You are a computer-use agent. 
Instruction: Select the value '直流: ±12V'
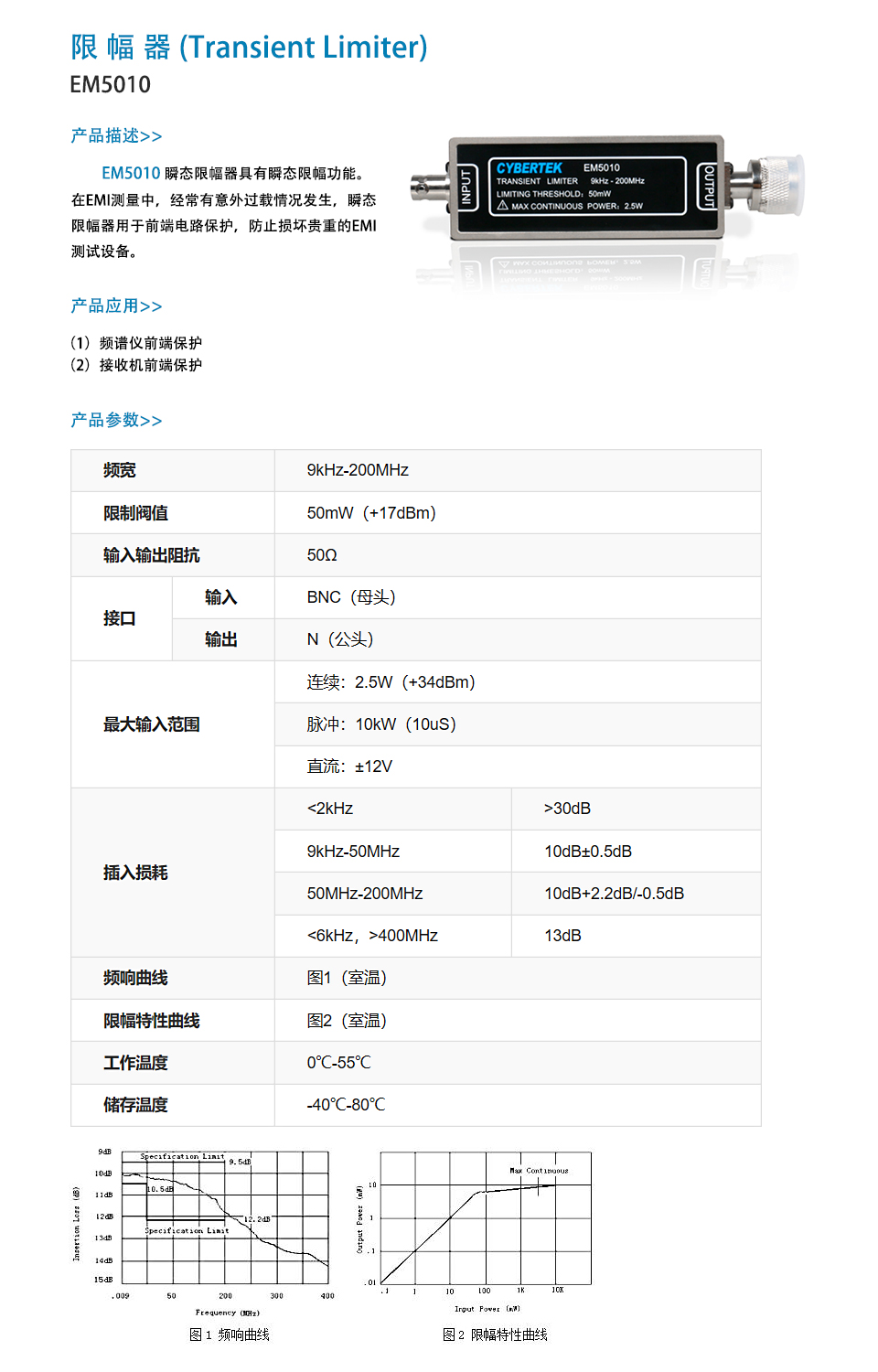pyautogui.click(x=349, y=766)
